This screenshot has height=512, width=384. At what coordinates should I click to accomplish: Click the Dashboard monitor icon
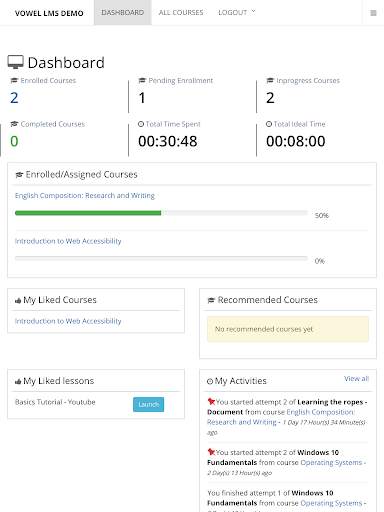pos(16,62)
